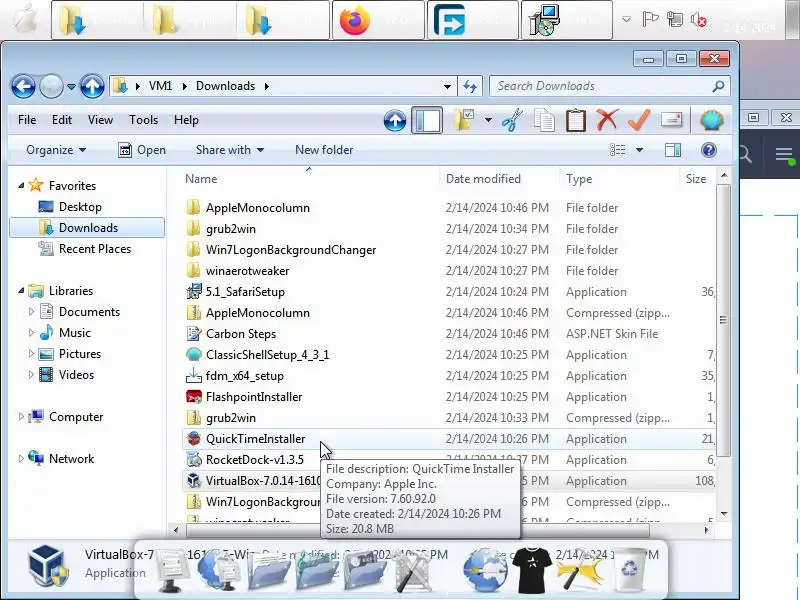Image resolution: width=800 pixels, height=600 pixels.
Task: Open the Tools menu
Action: [x=143, y=120]
